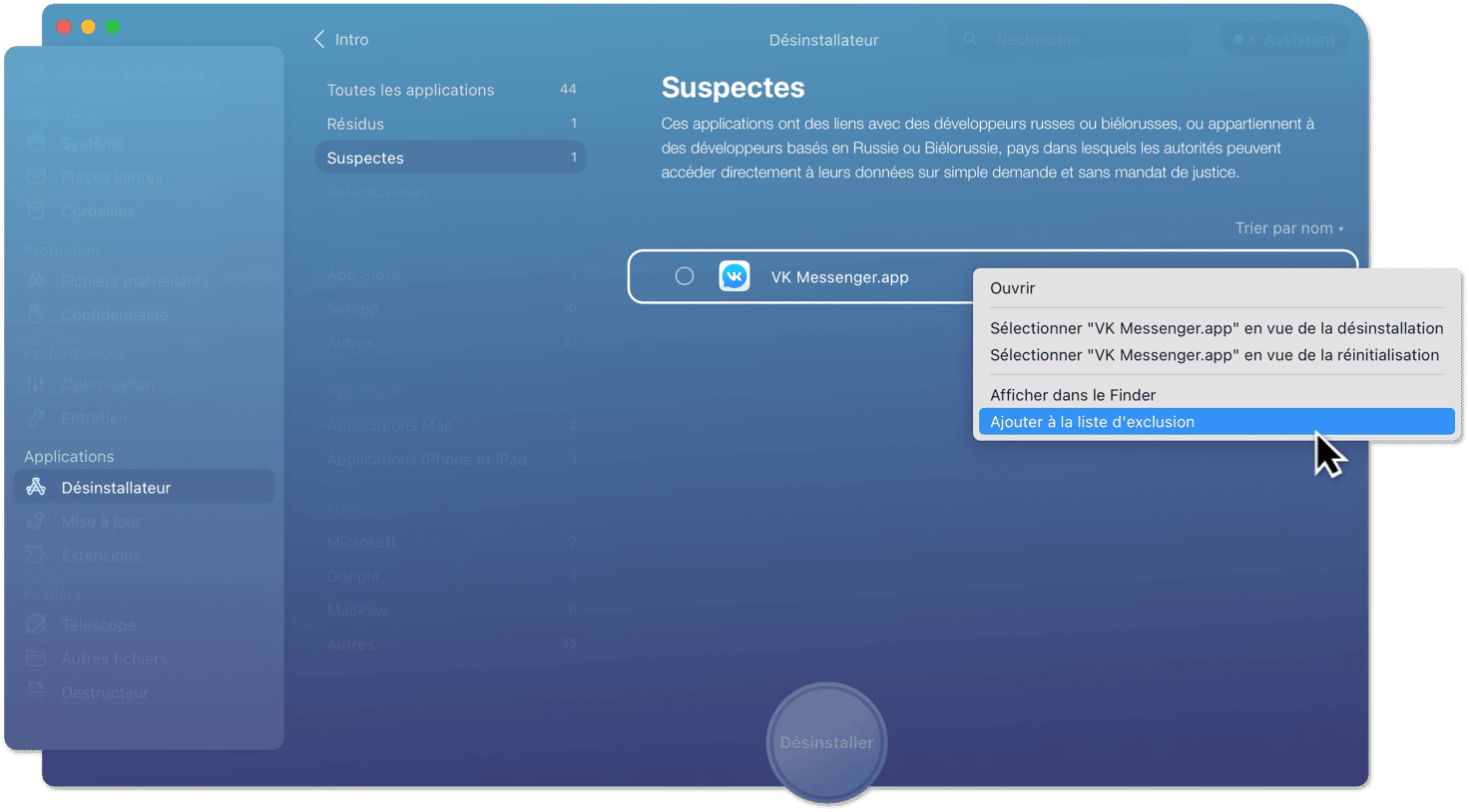Click the Entretien wrench icon
This screenshot has height=812, width=1469.
coord(36,418)
